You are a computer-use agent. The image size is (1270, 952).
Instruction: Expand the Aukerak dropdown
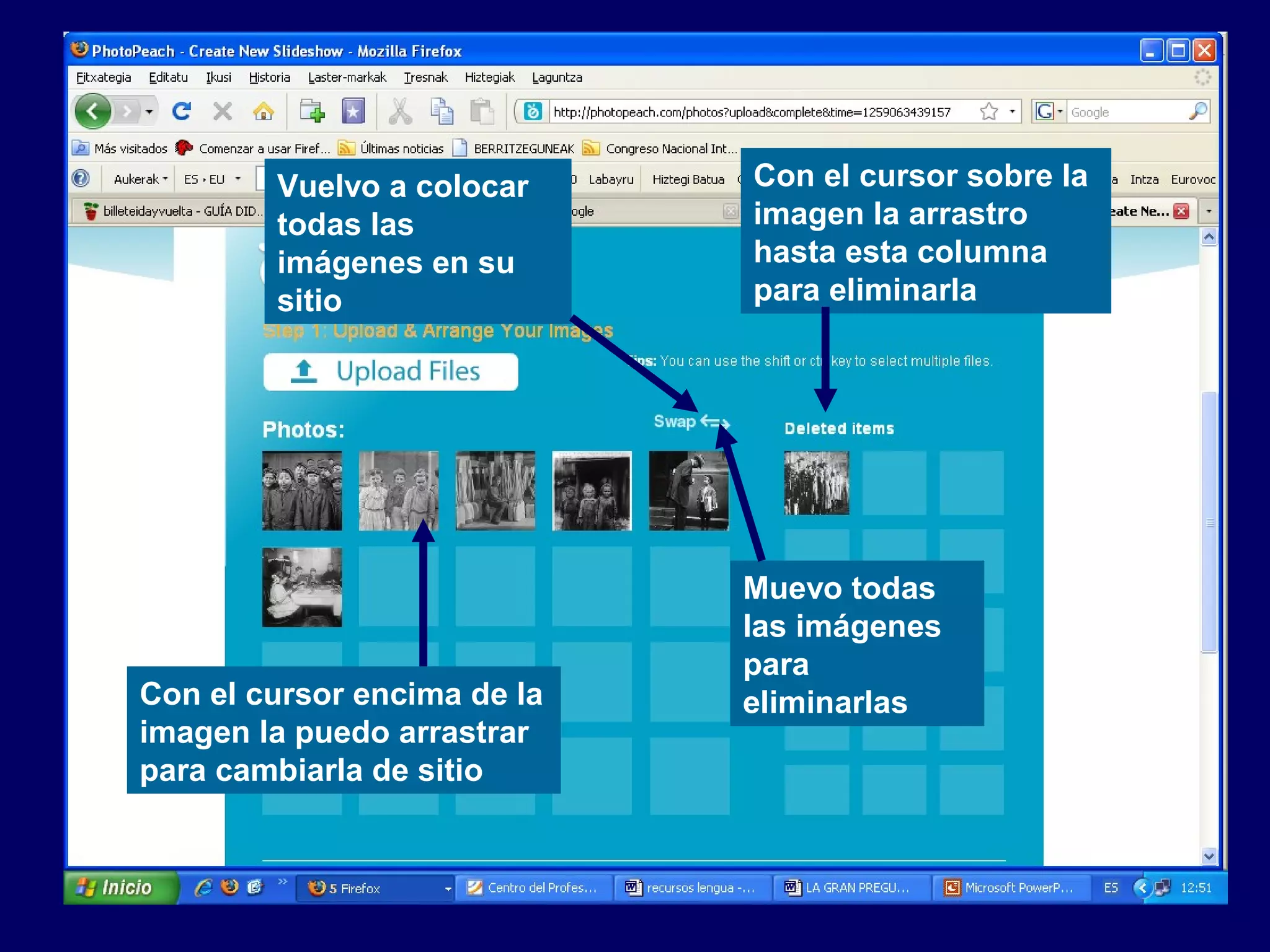pyautogui.click(x=141, y=179)
